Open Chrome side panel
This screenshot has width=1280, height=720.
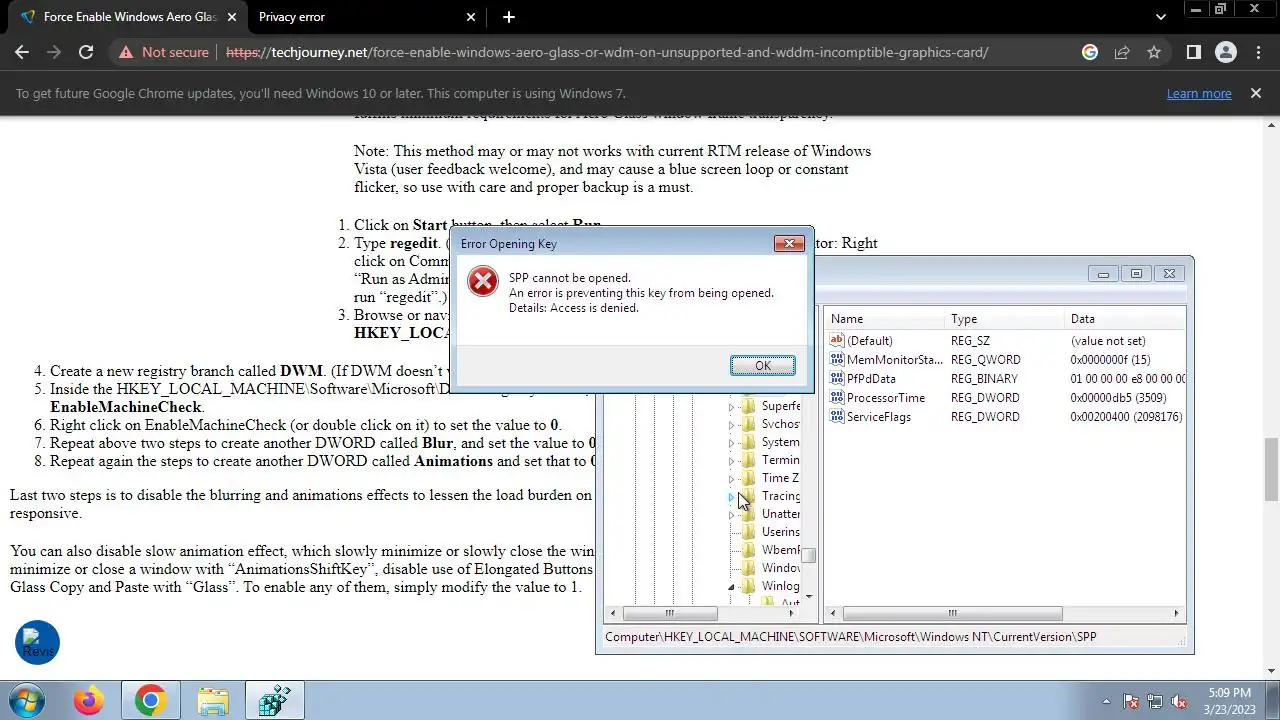point(1193,52)
